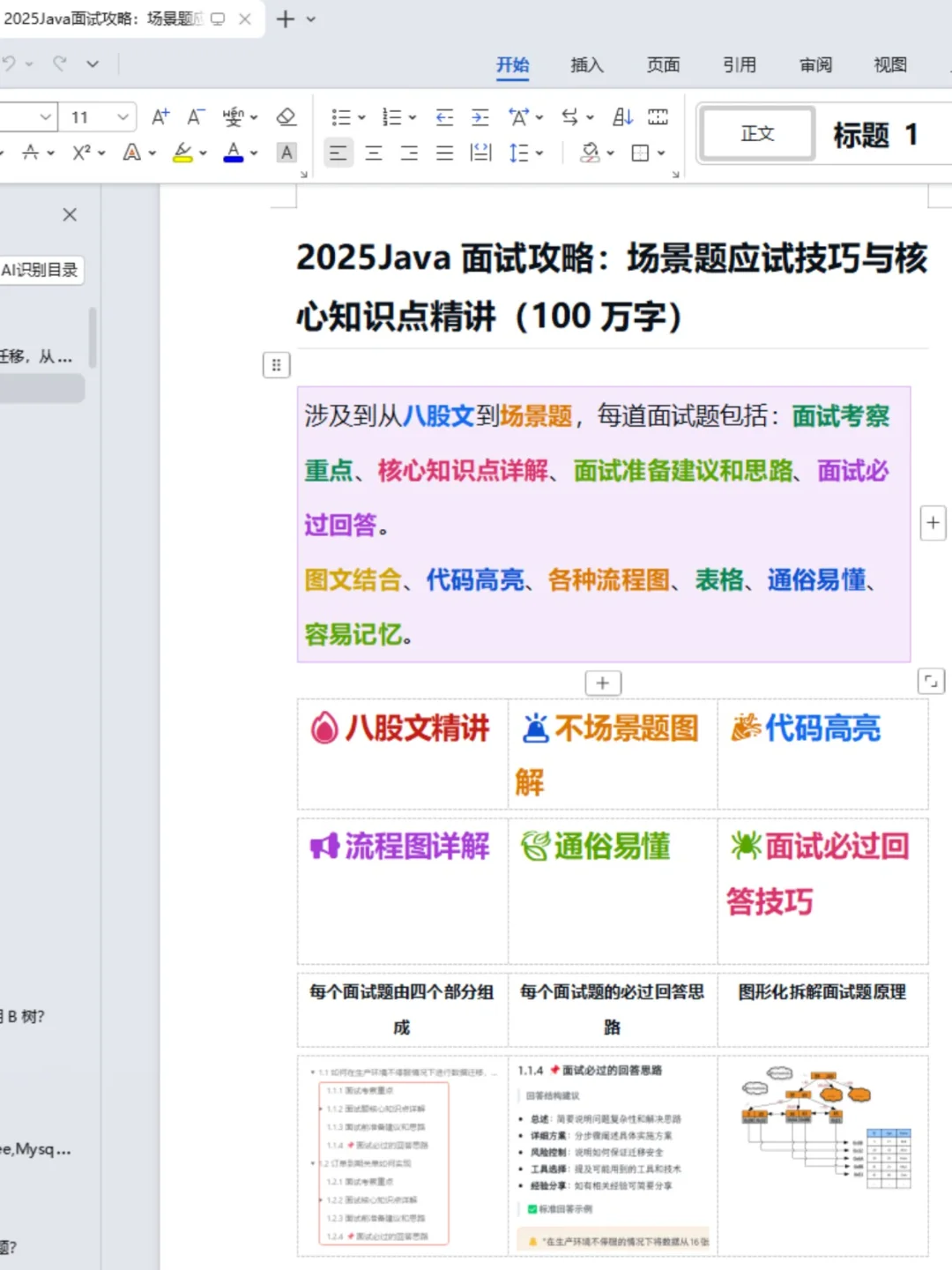The image size is (952, 1270).
Task: Click the decrease font size icon
Action: tap(196, 116)
